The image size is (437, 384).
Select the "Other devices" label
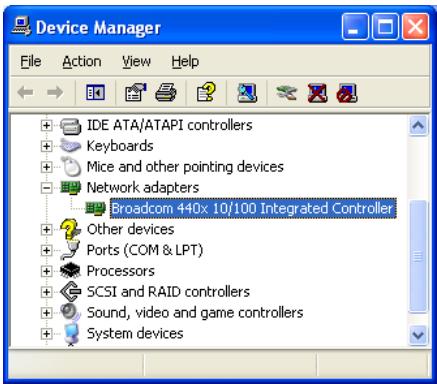130,229
